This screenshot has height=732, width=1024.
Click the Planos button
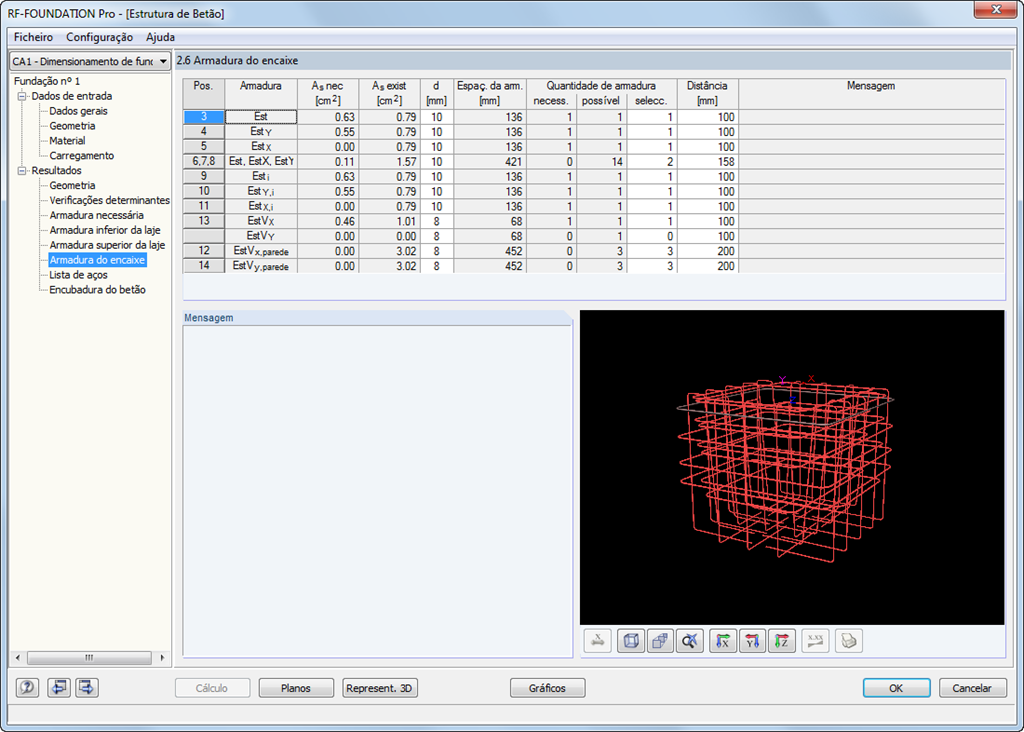pos(296,688)
